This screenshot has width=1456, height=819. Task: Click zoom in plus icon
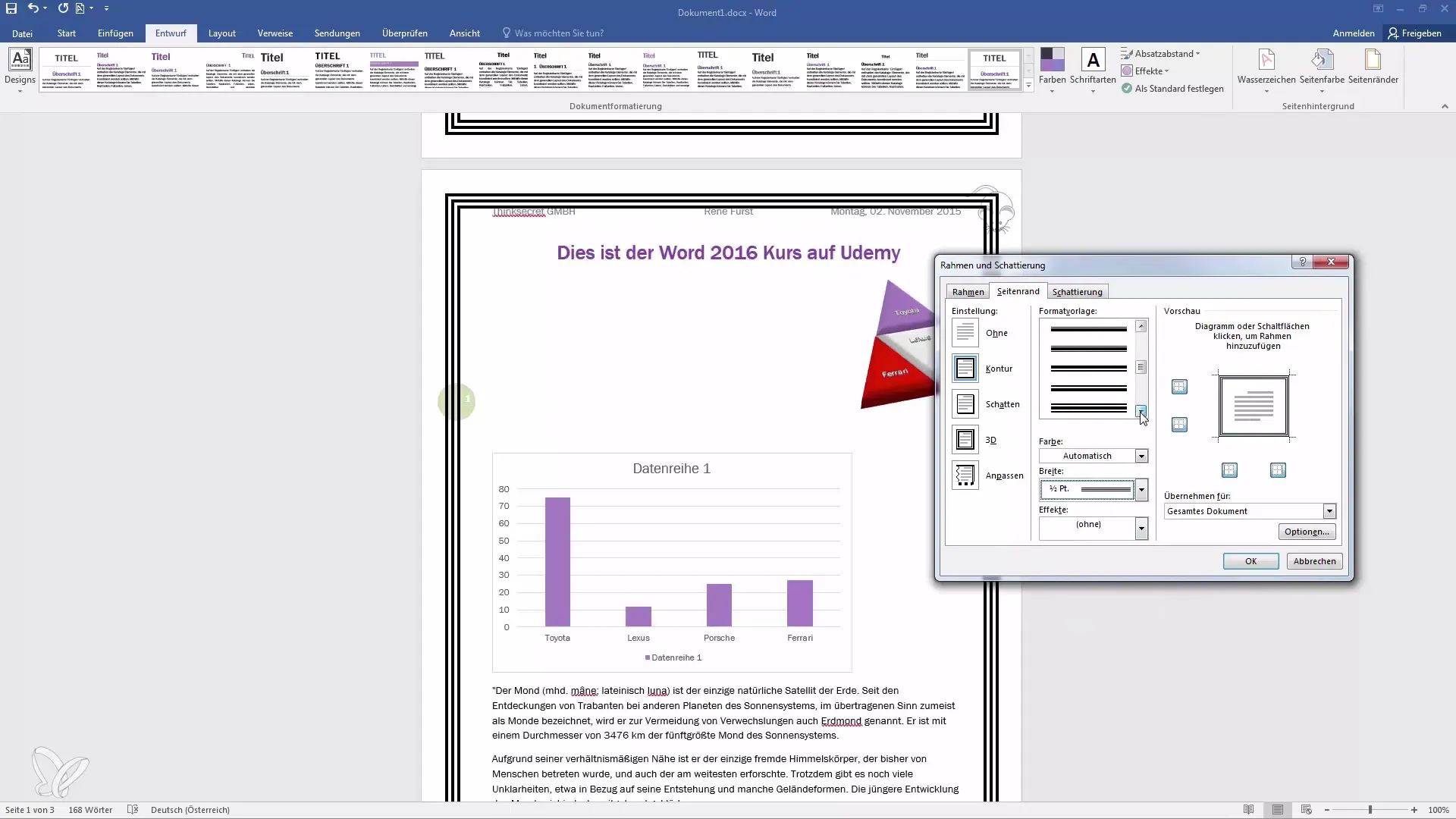point(1414,810)
